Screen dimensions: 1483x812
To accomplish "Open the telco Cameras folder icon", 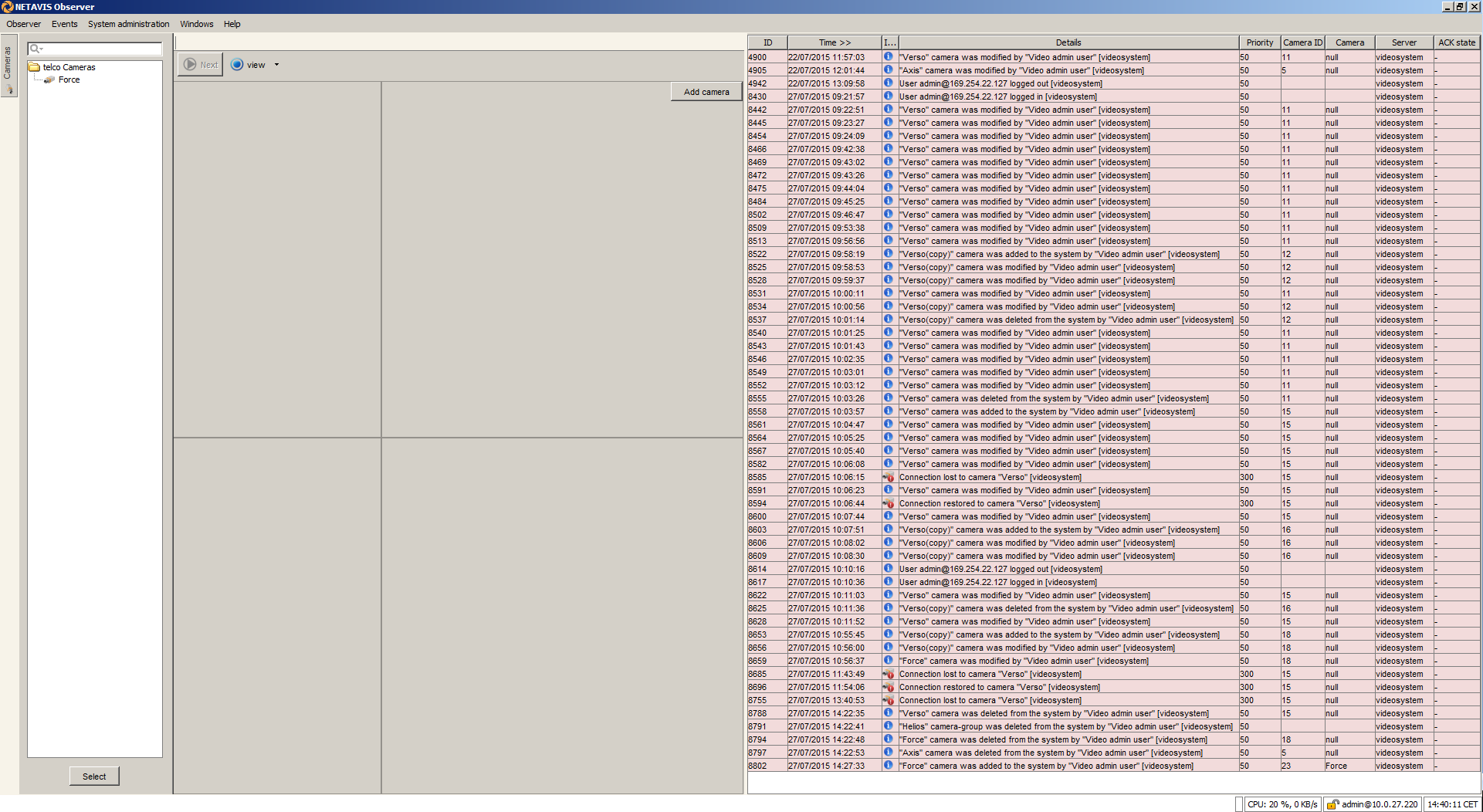I will pos(34,67).
